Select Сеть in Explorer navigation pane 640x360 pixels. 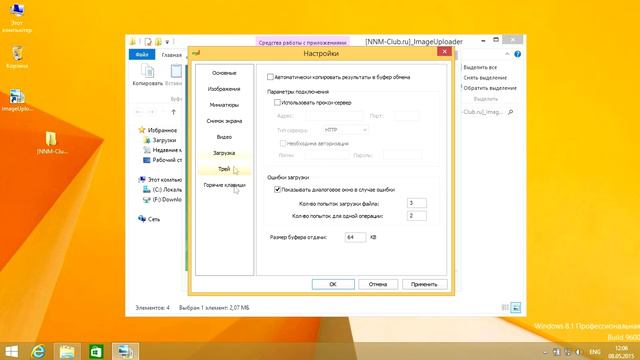(x=149, y=219)
